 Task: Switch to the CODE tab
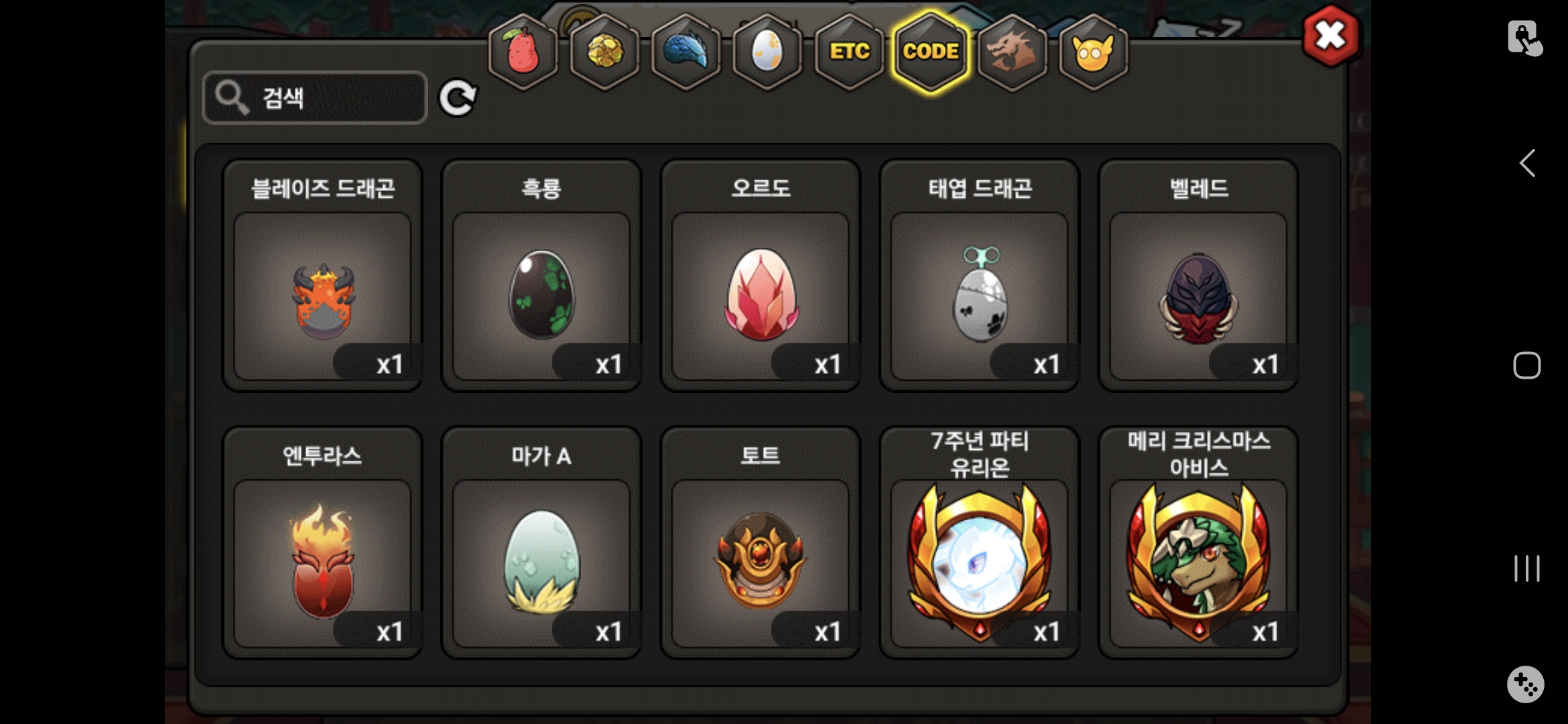tap(931, 52)
